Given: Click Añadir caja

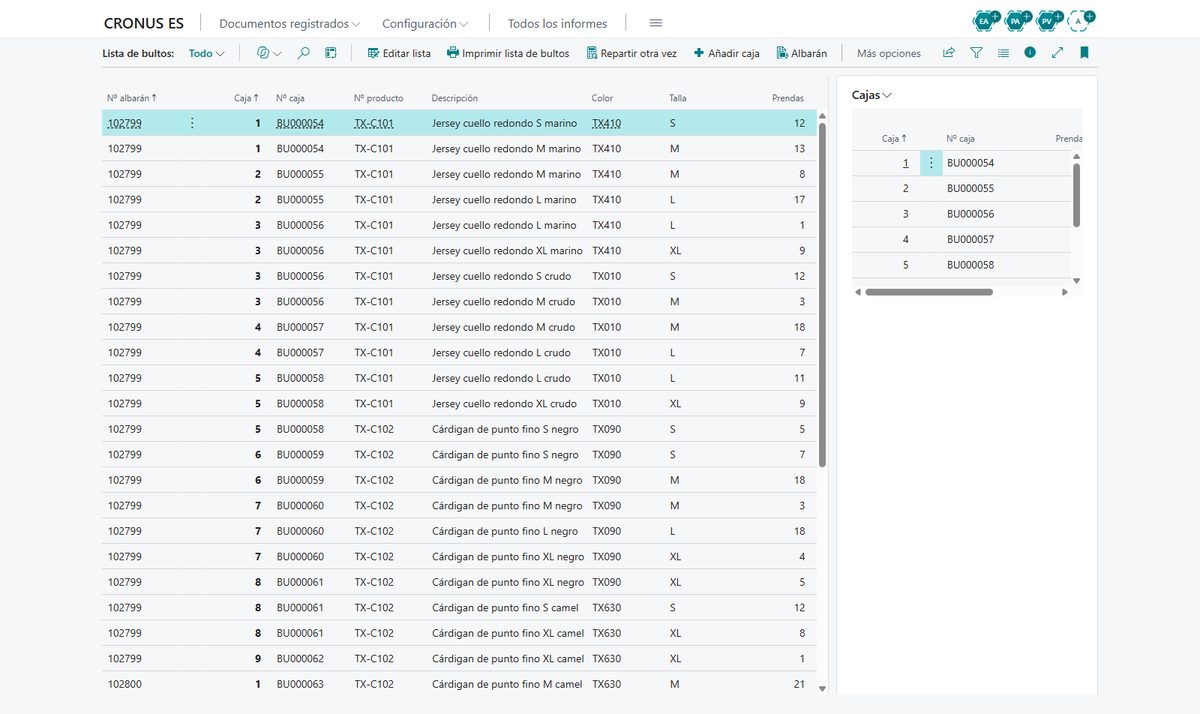Looking at the screenshot, I should point(726,53).
